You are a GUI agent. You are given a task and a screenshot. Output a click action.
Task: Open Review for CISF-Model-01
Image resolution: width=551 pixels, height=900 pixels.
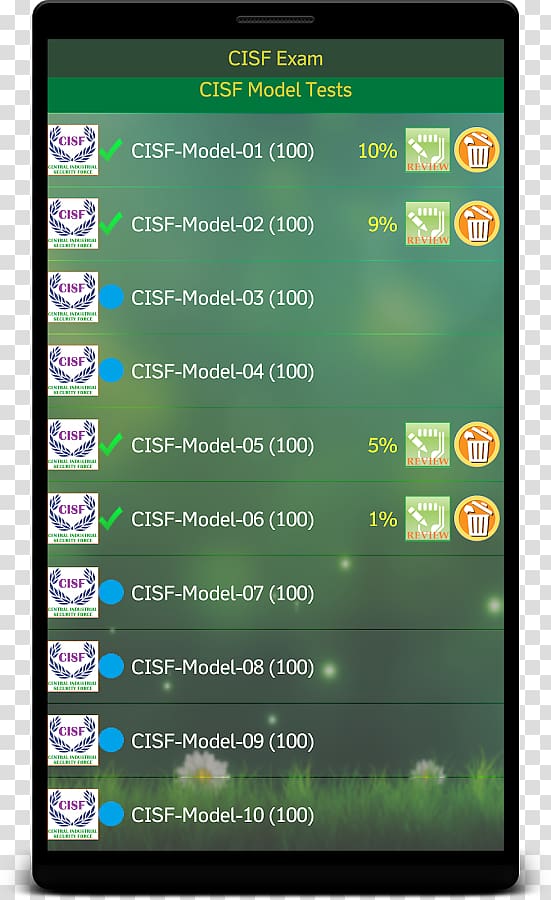(428, 150)
